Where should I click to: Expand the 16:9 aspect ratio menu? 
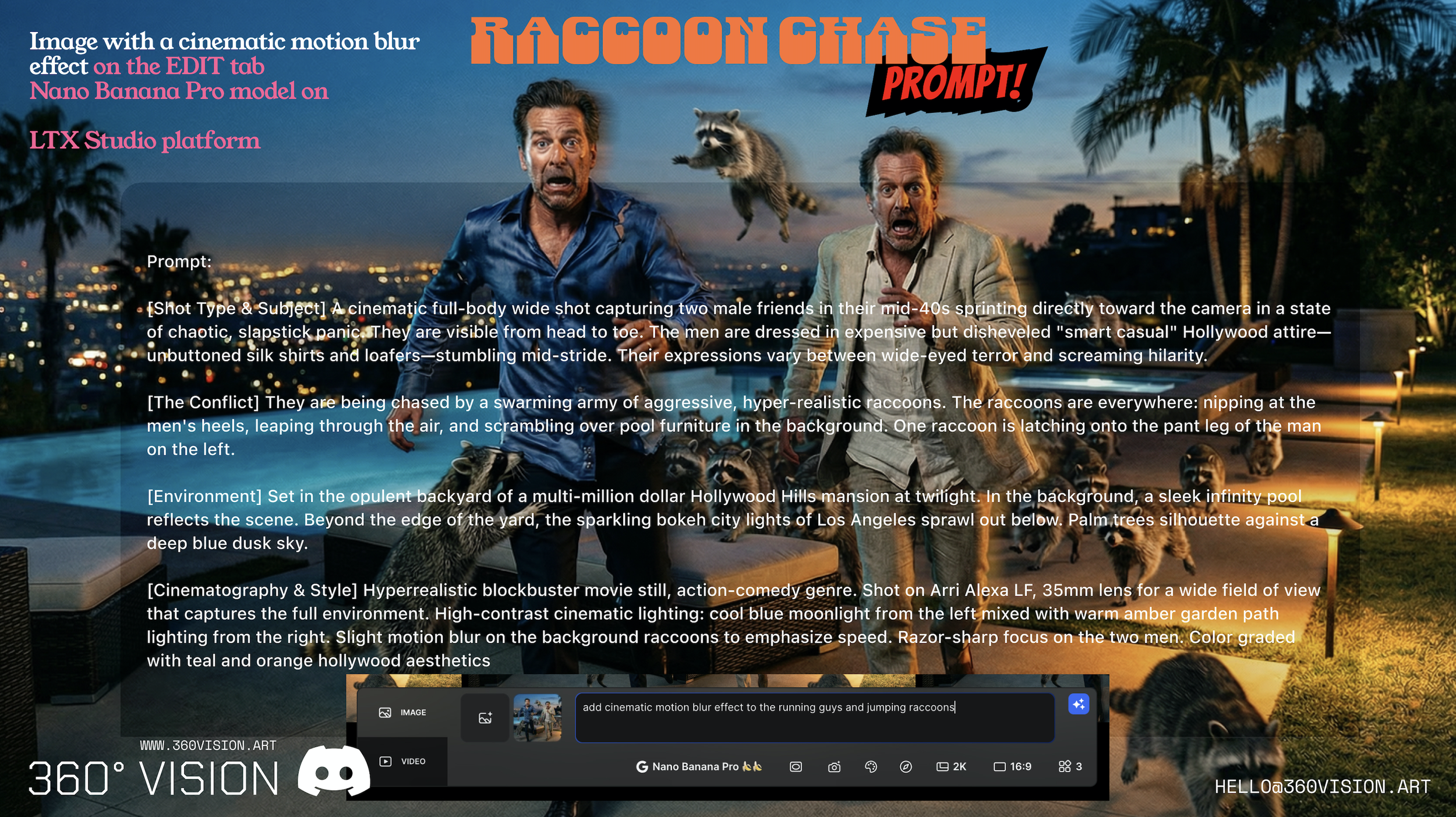[1012, 767]
